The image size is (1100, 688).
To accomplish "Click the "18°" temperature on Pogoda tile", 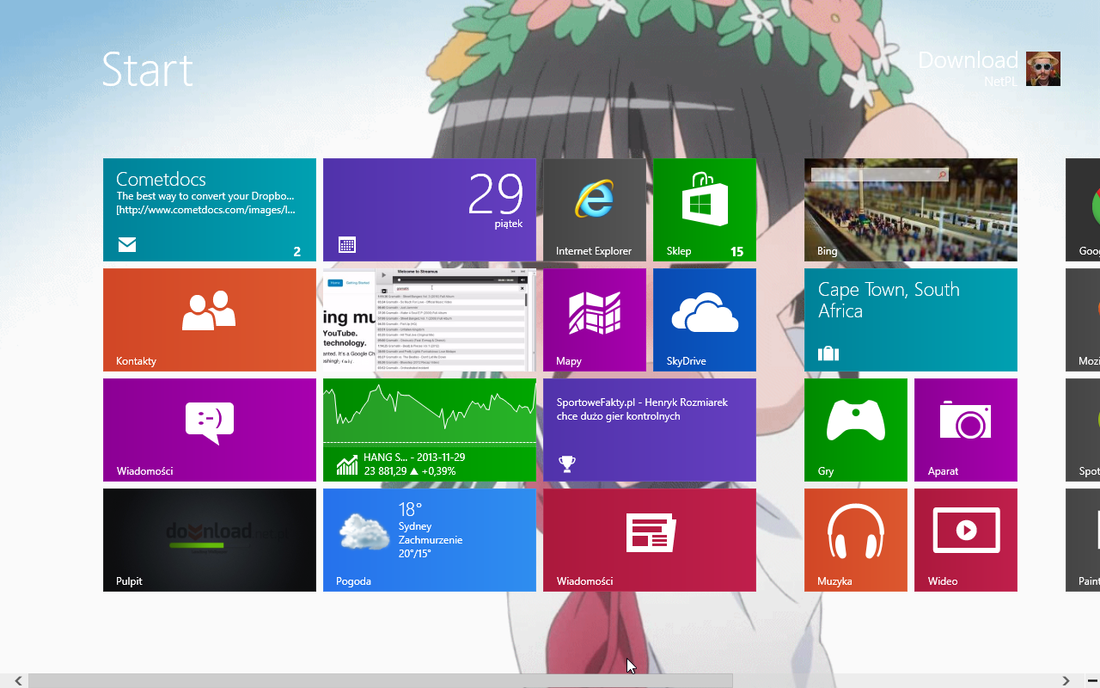I will (410, 509).
